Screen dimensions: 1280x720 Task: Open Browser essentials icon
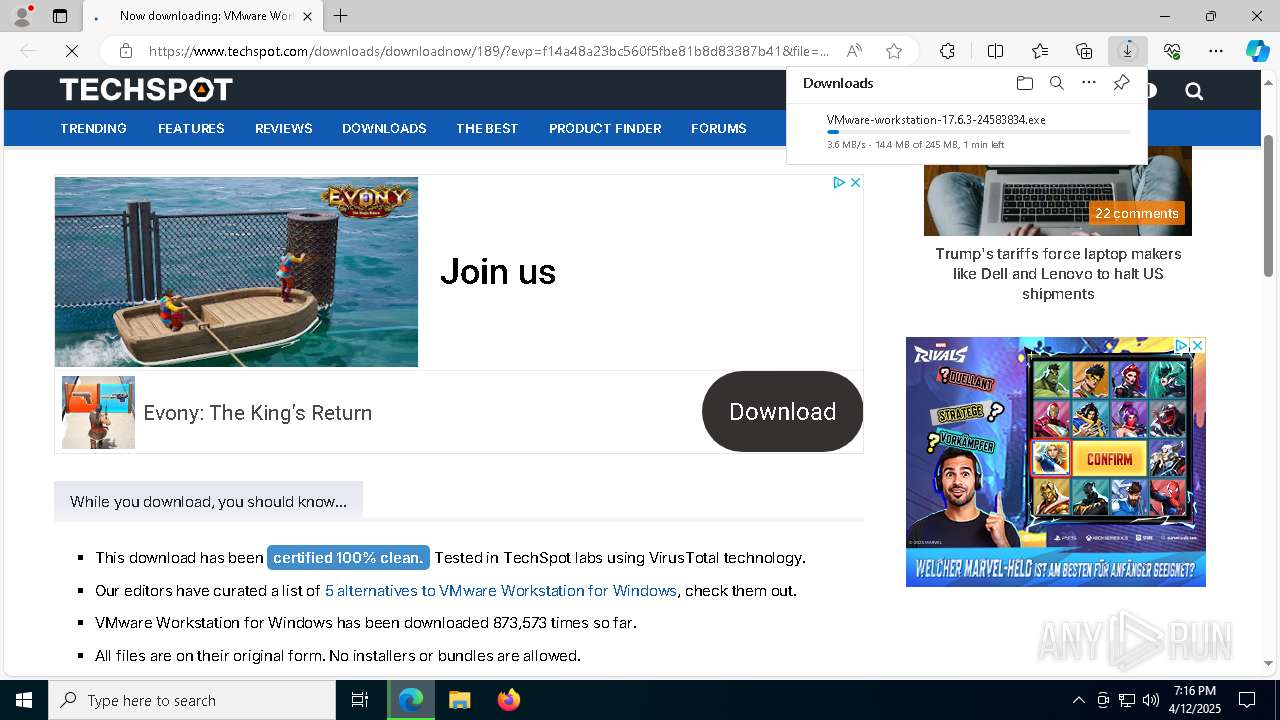(x=1172, y=51)
